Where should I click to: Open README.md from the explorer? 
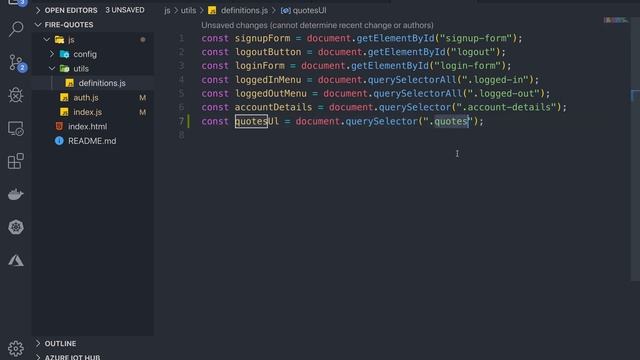[93, 141]
